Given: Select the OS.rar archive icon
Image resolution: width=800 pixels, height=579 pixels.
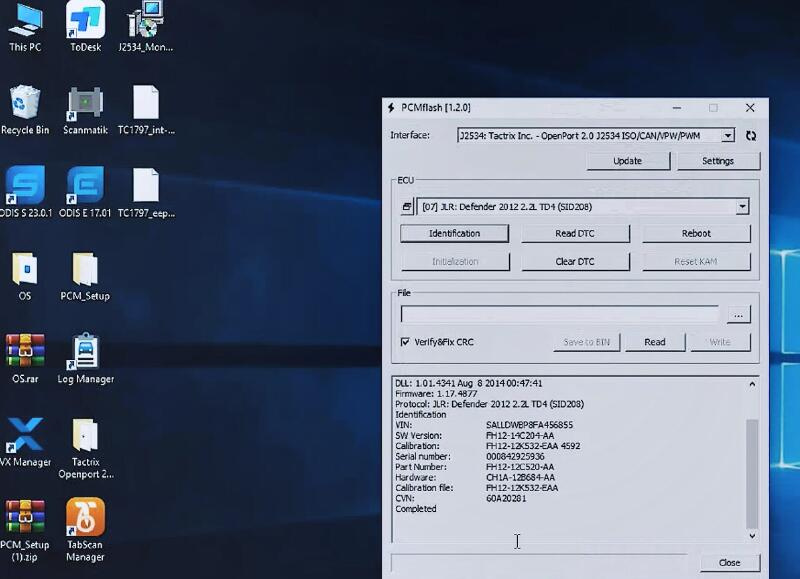Looking at the screenshot, I should (24, 358).
